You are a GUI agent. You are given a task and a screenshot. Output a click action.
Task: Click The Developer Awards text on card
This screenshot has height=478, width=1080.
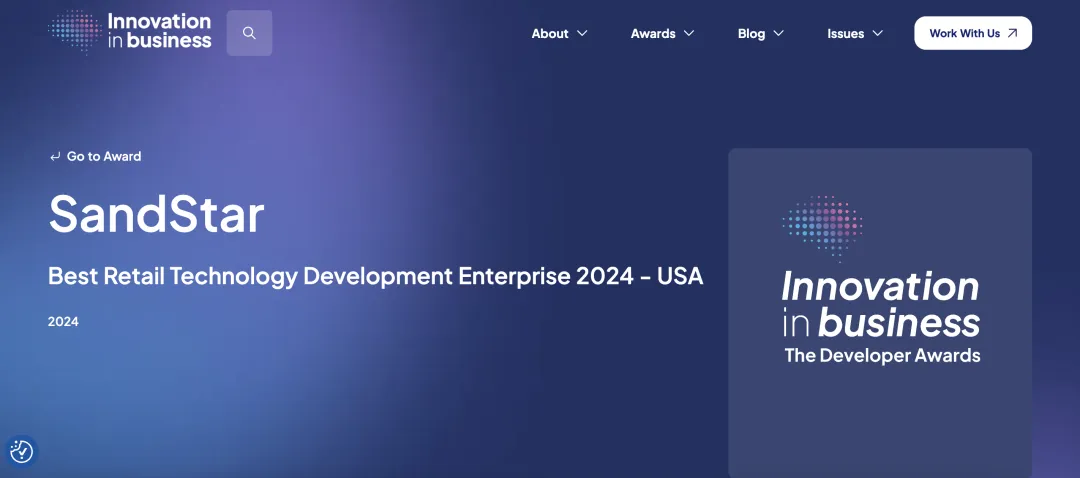[x=882, y=355]
